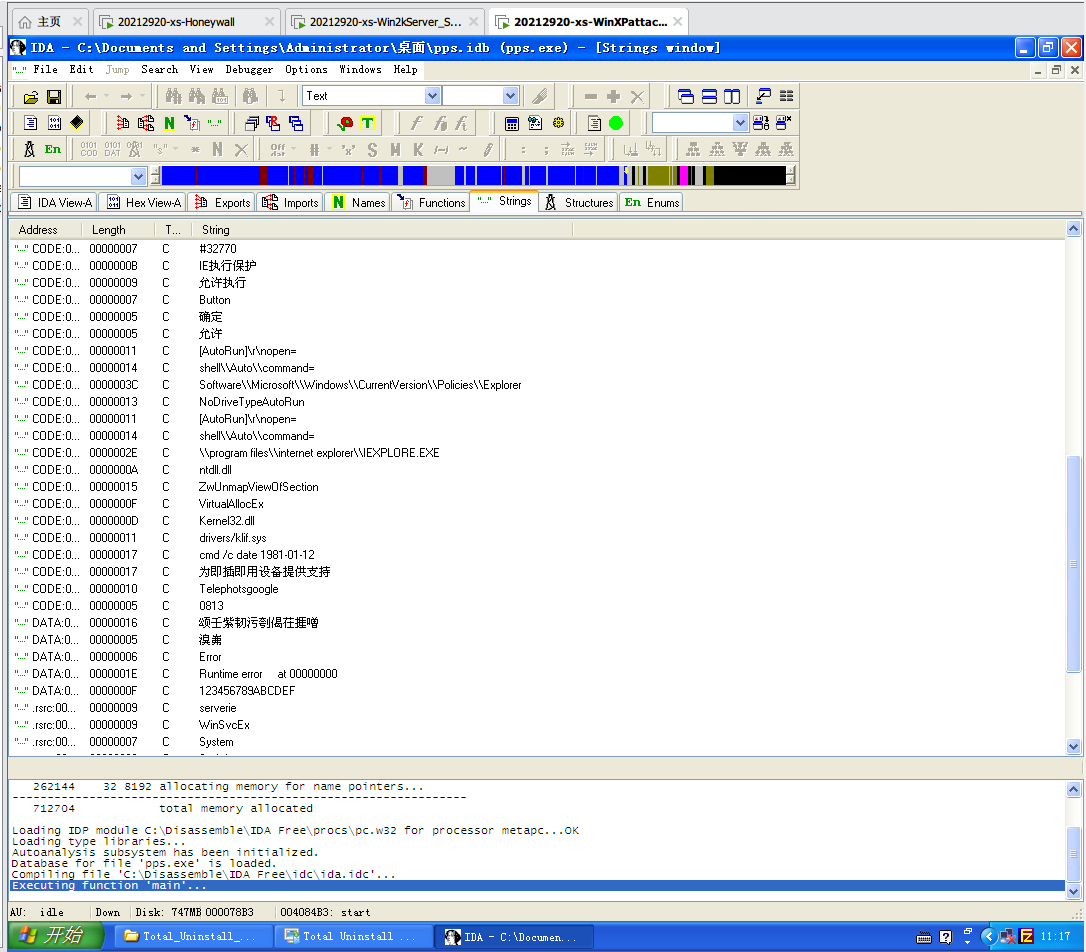Open the Options menu

[306, 69]
